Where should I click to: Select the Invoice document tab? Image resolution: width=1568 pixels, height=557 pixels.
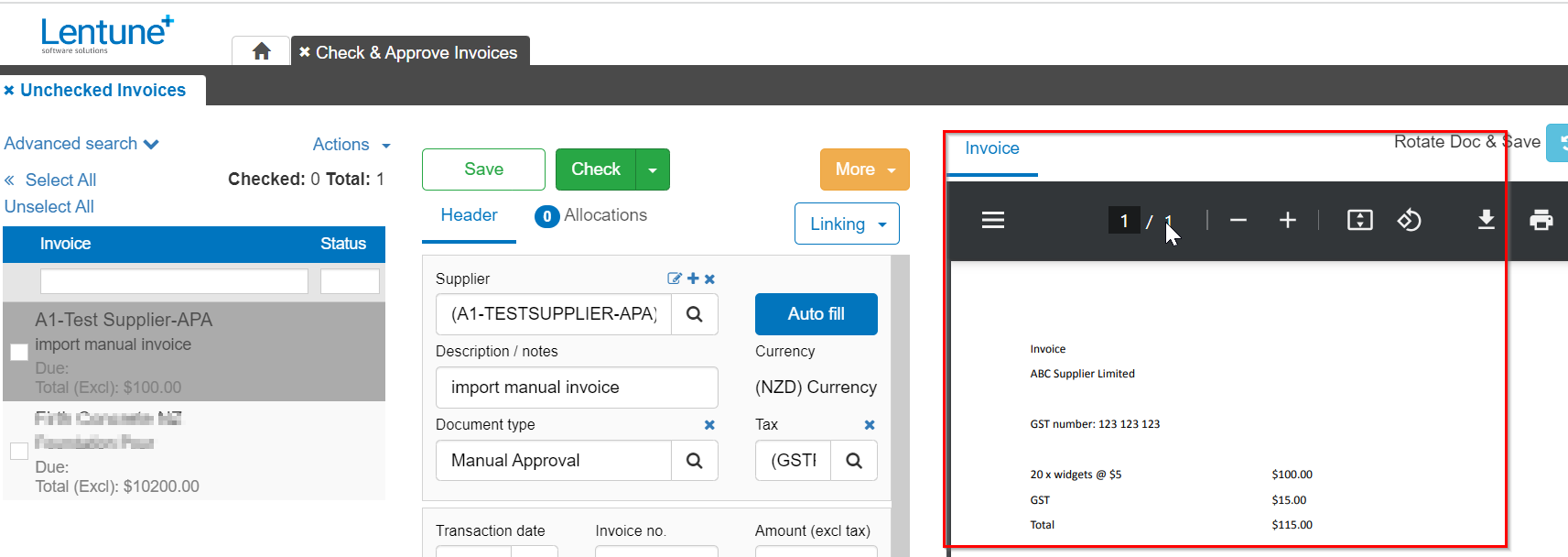pyautogui.click(x=992, y=148)
